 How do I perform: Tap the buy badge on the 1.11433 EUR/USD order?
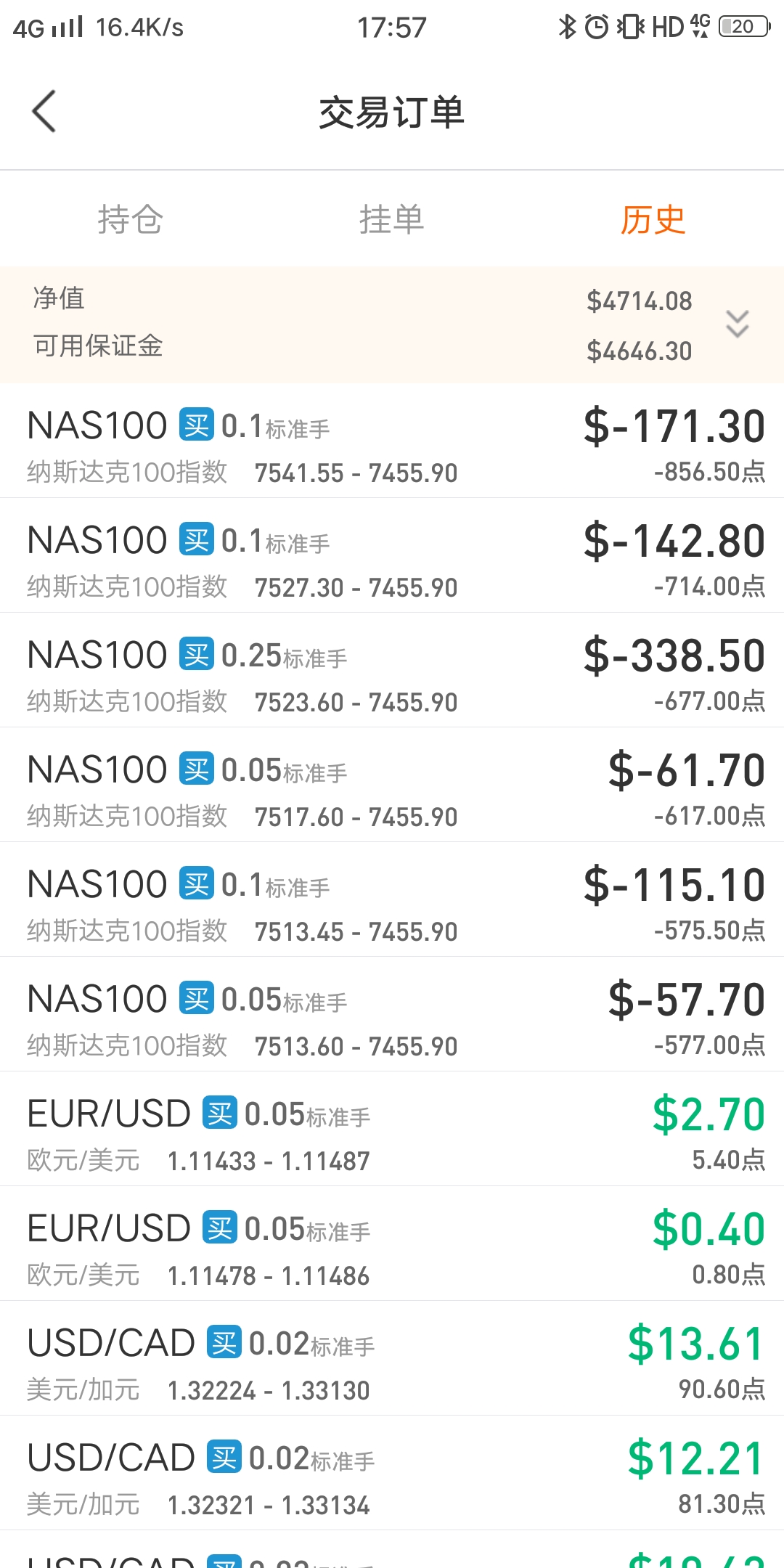220,1113
